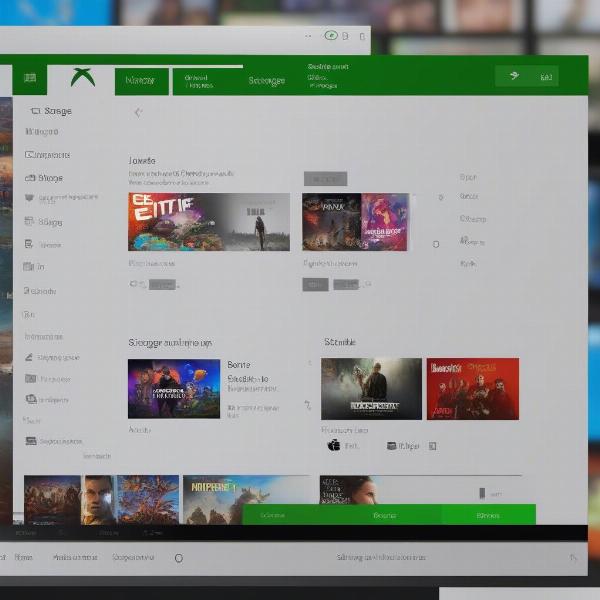Screen dimensions: 600x600
Task: Open the dark fantasy cover thumbnail
Action: (x=331, y=222)
